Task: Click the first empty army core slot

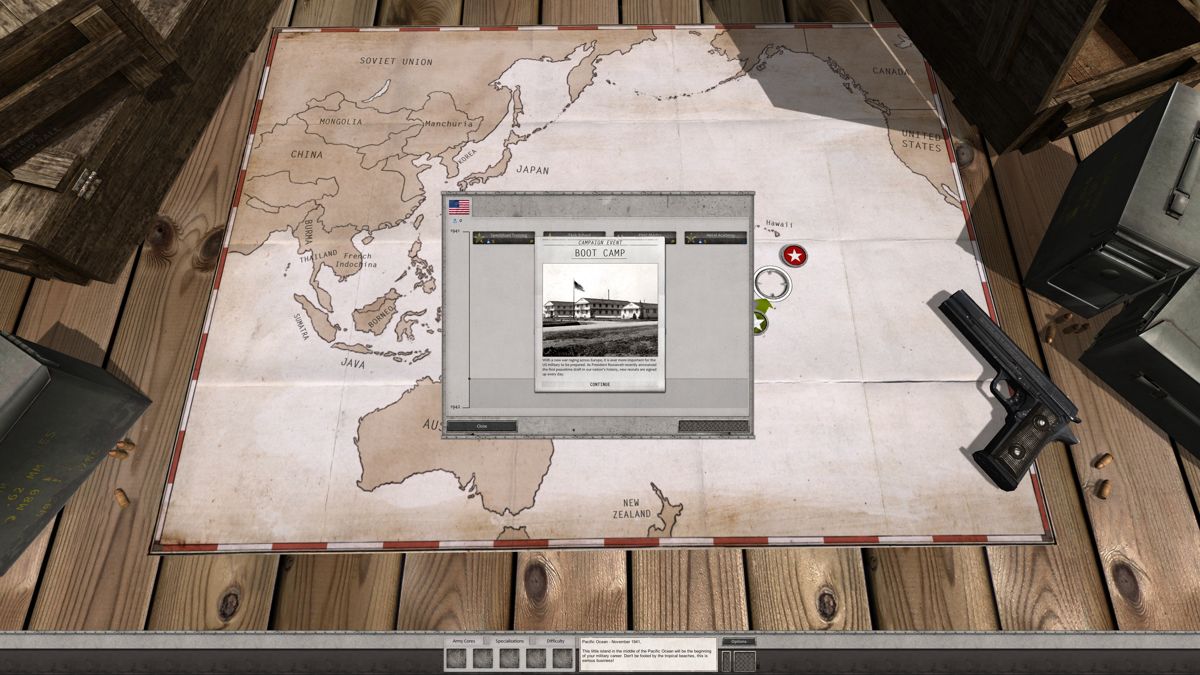Action: (x=457, y=659)
